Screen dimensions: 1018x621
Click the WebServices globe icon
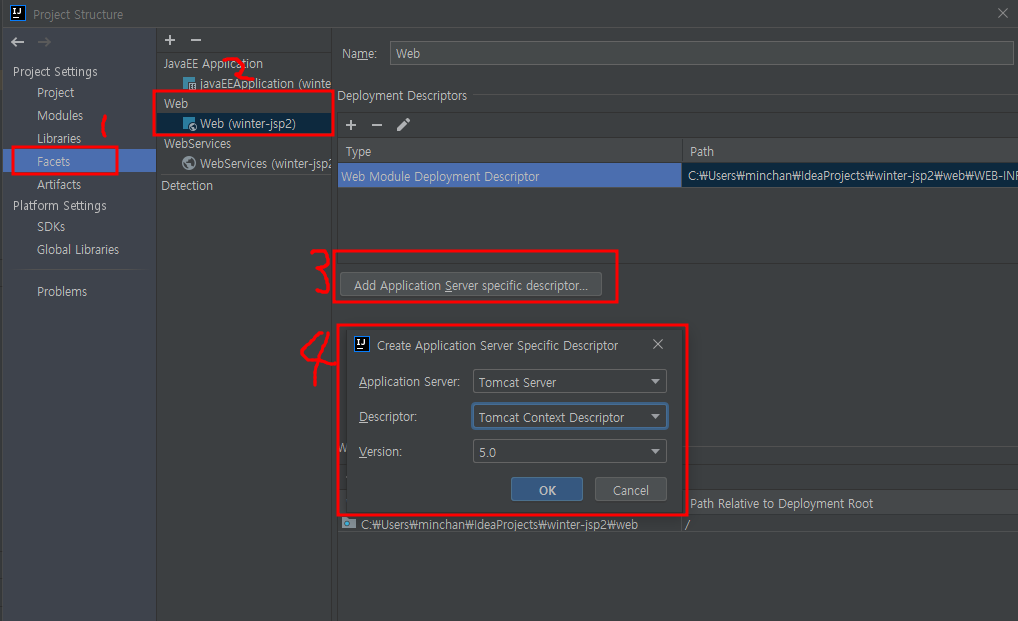point(189,163)
